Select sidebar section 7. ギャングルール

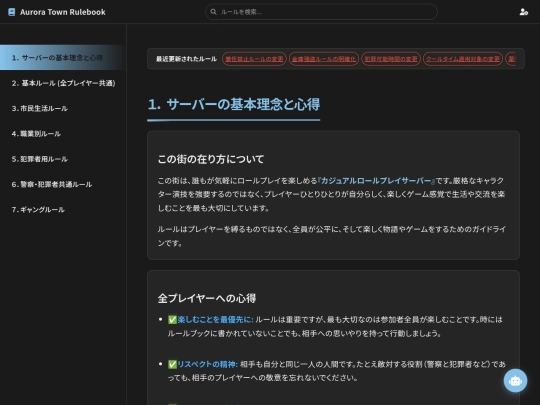click(63, 209)
